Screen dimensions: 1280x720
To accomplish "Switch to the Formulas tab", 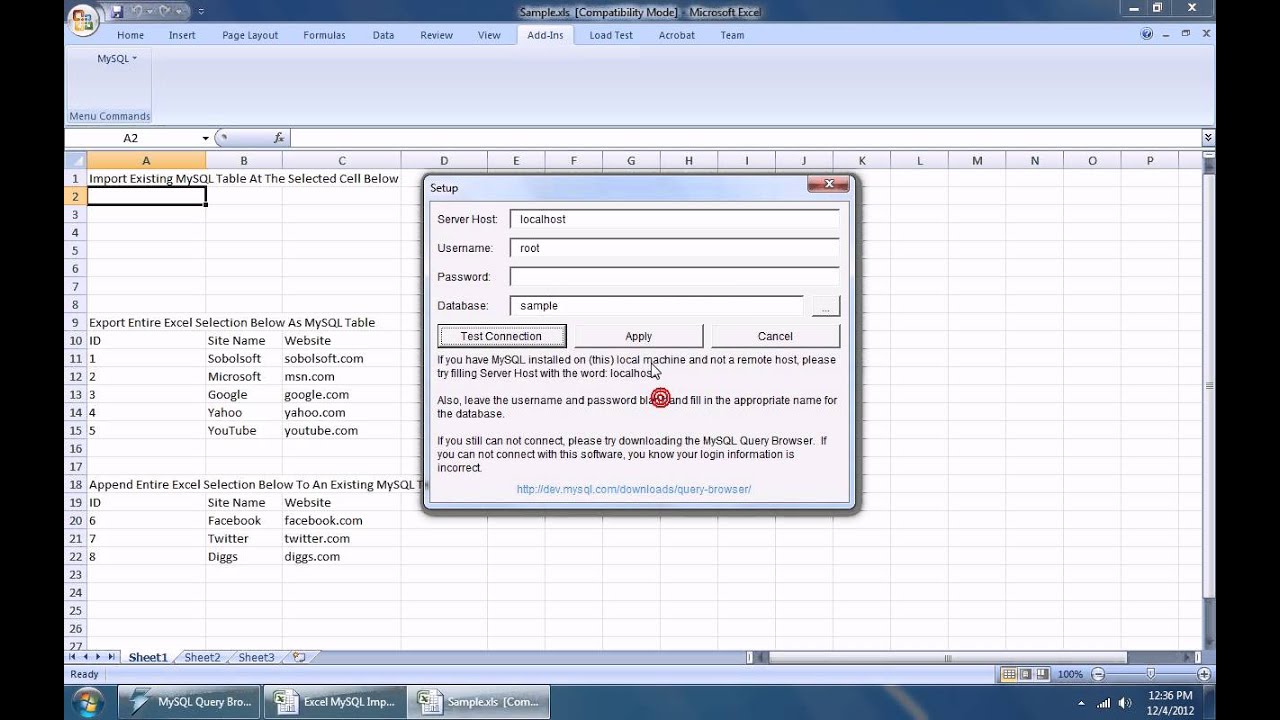I will 324,35.
